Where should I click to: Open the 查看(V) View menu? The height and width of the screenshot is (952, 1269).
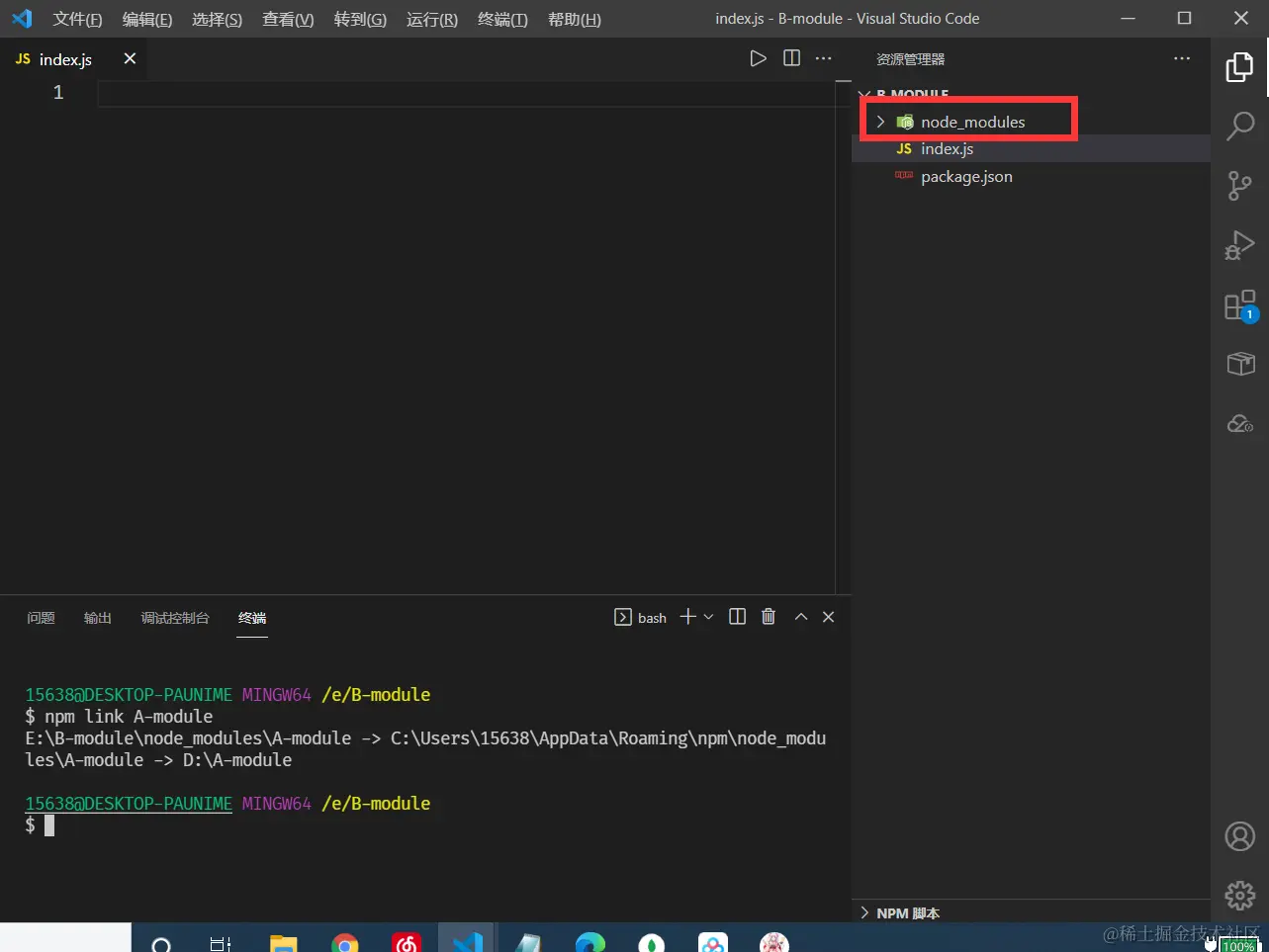coord(288,19)
